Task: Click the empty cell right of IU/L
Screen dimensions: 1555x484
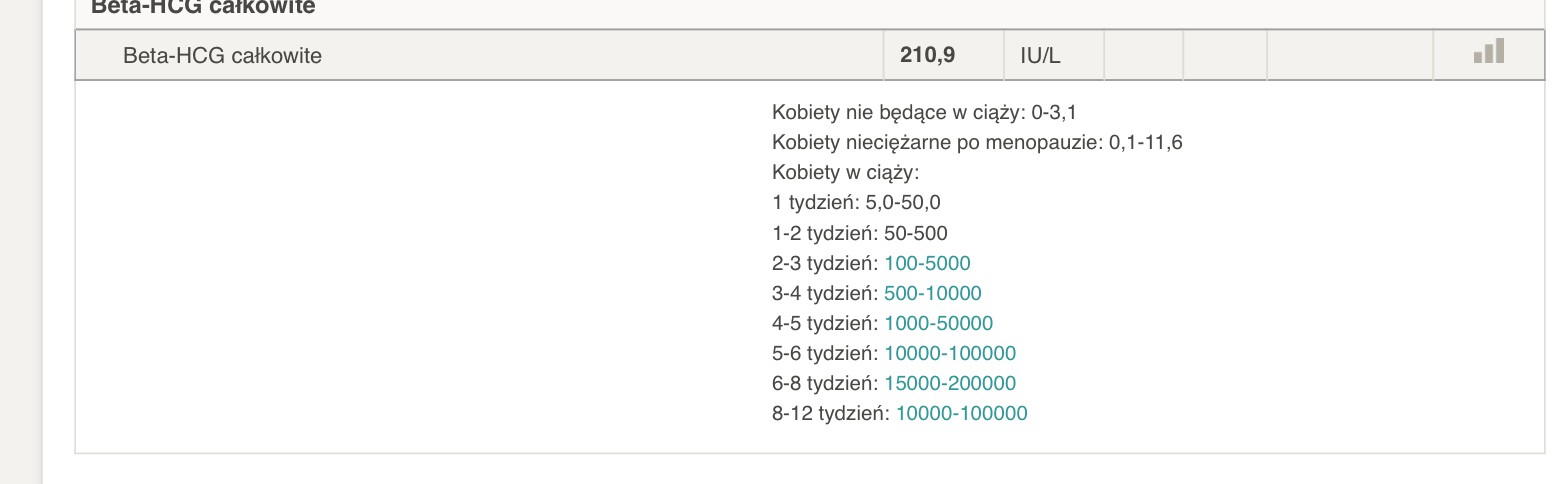Action: click(1143, 56)
